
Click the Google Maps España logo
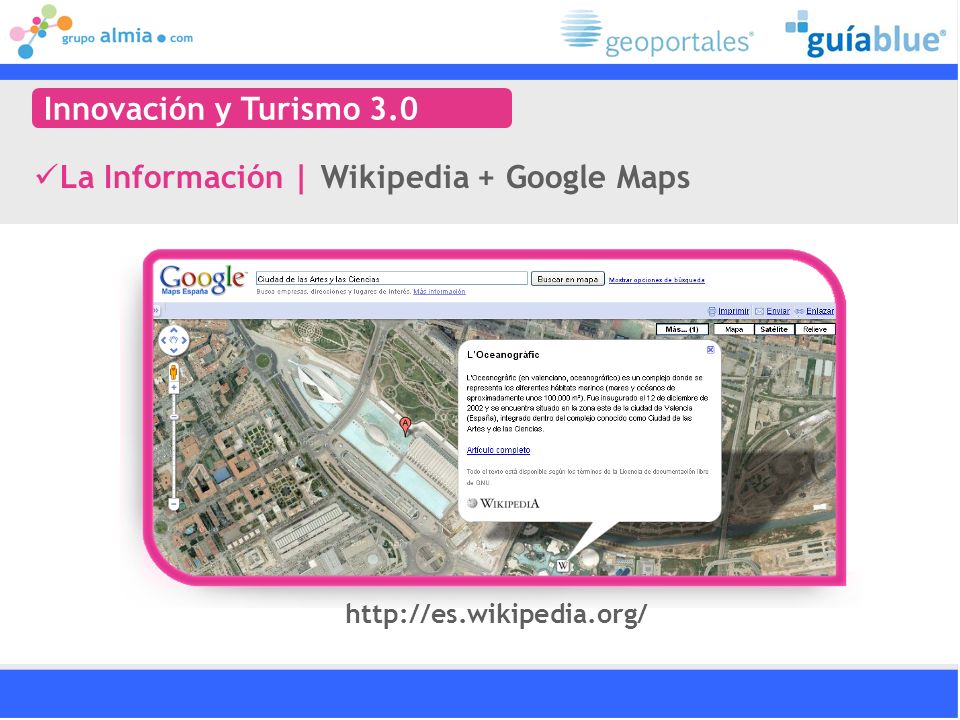click(203, 280)
